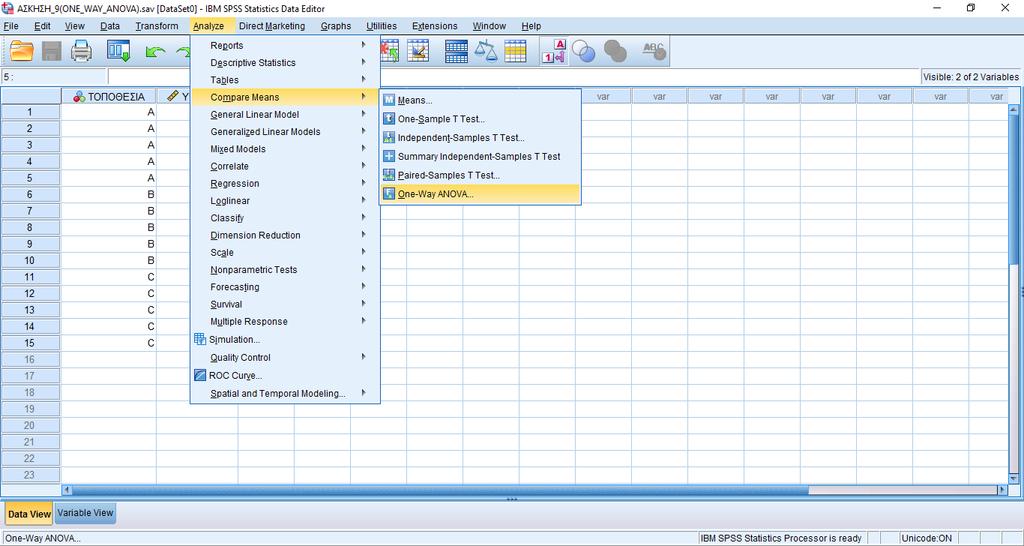
Task: Click the cell editor input field
Action: [x=513, y=77]
